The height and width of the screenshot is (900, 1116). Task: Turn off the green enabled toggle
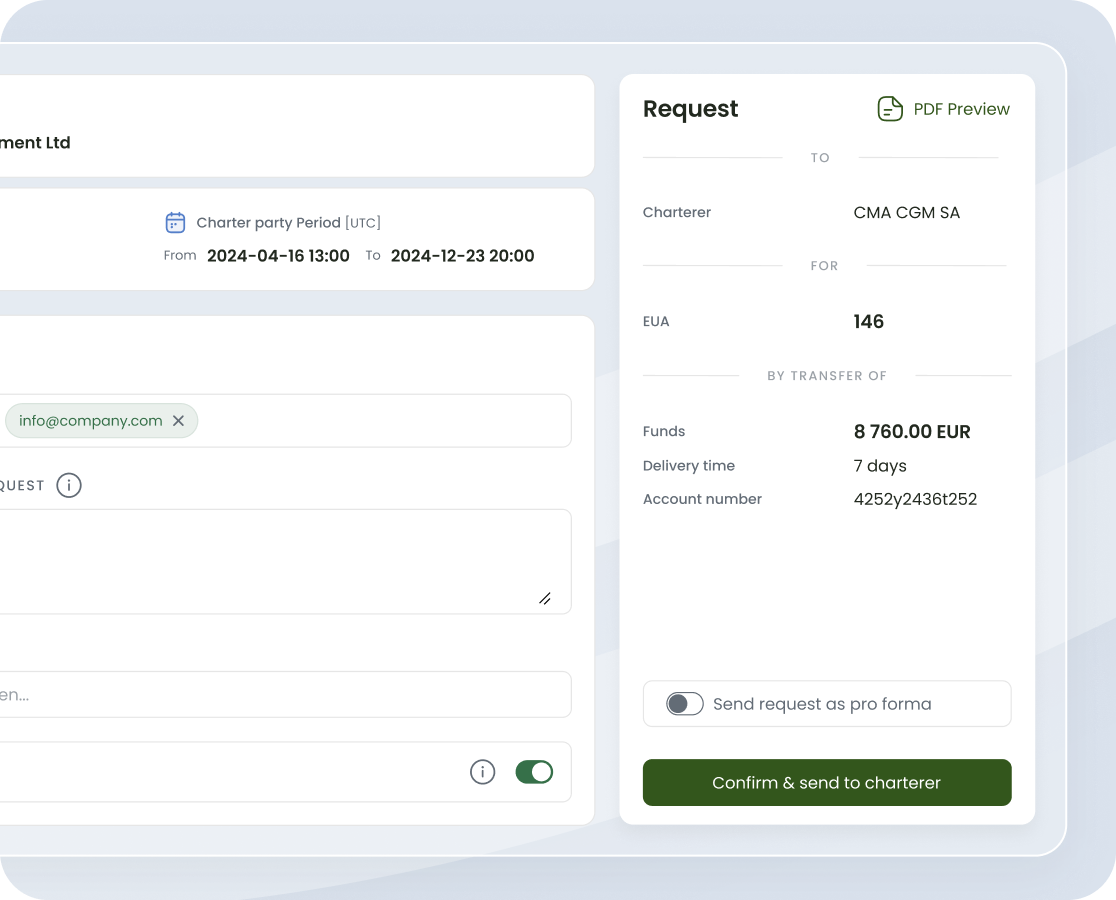(x=534, y=772)
